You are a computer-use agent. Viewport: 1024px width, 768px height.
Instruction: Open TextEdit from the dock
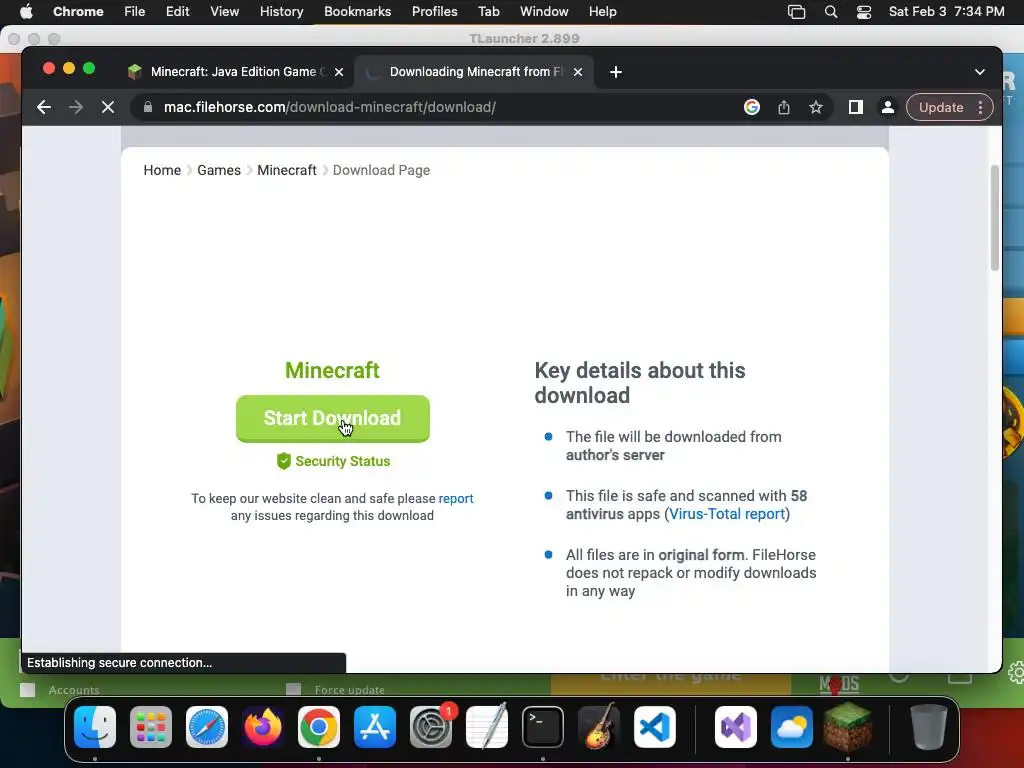487,726
